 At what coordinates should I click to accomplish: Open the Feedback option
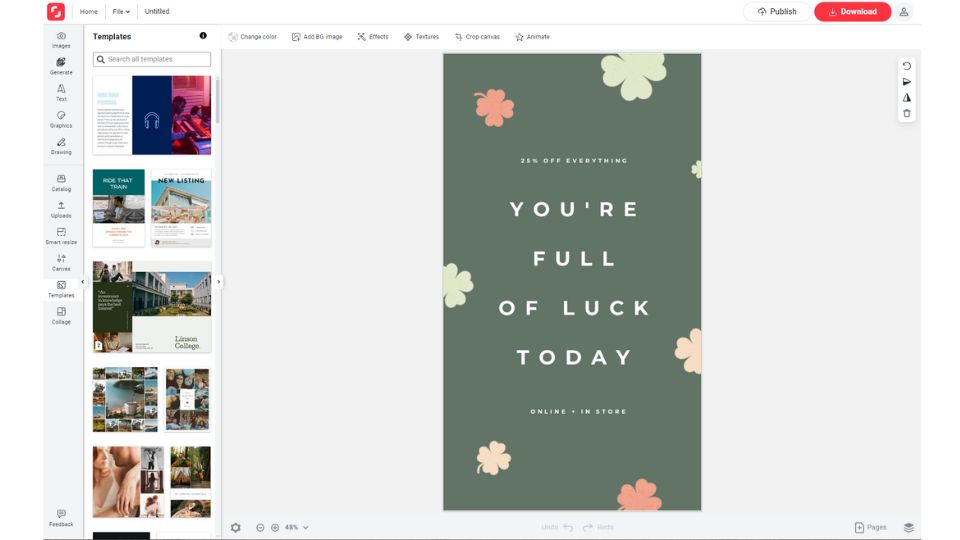pos(61,518)
